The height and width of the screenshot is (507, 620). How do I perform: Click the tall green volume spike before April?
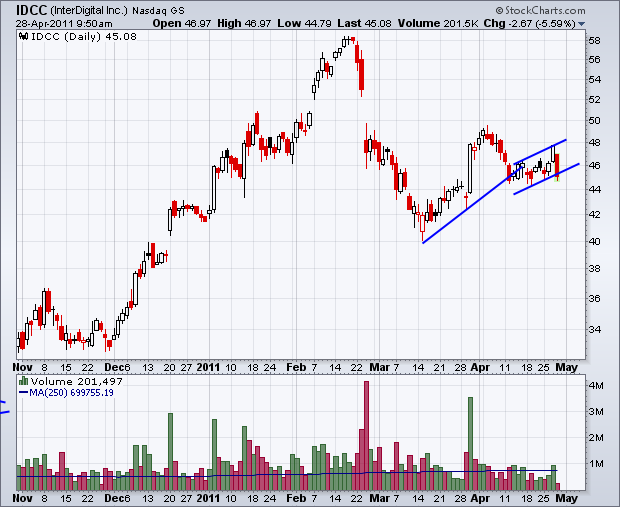click(471, 444)
